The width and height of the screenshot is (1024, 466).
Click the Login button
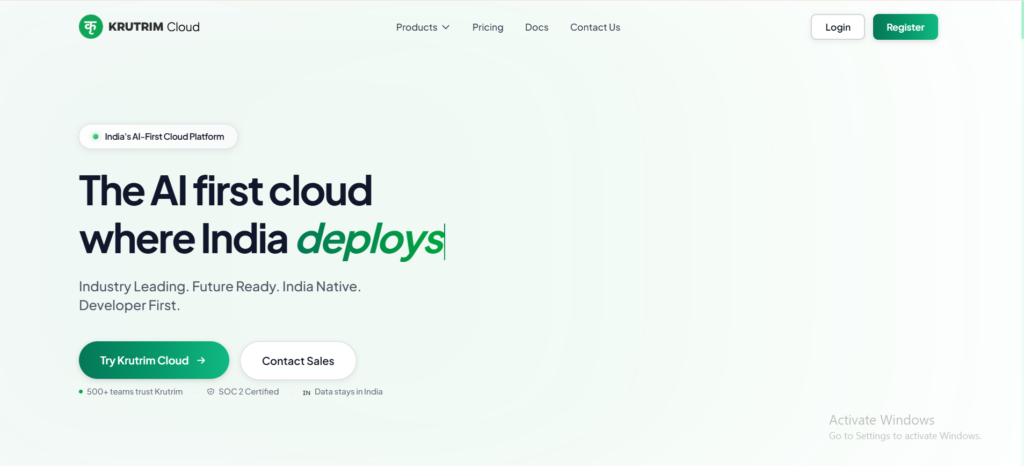[x=838, y=27]
